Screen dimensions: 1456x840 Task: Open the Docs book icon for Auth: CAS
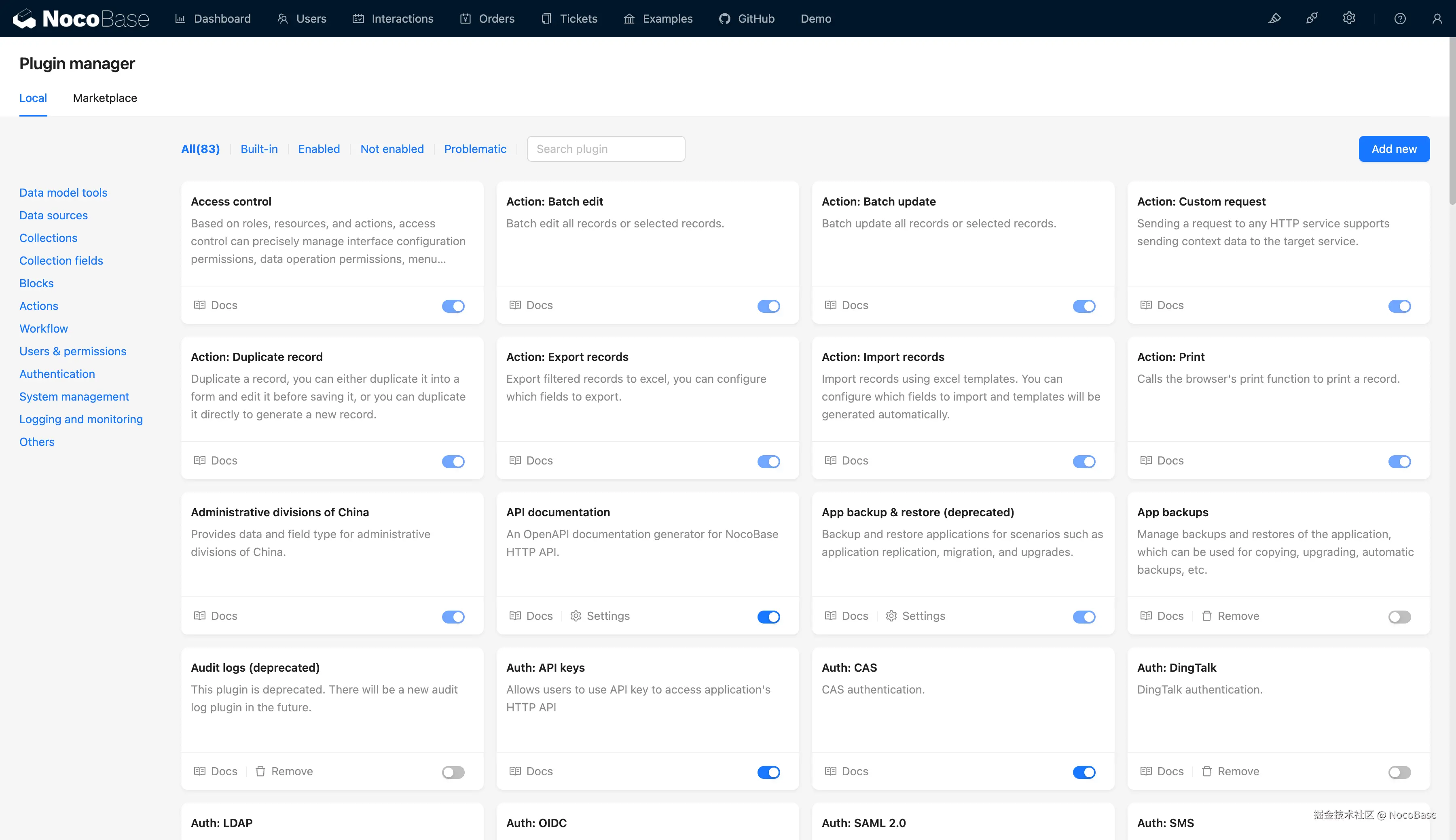pyautogui.click(x=830, y=771)
